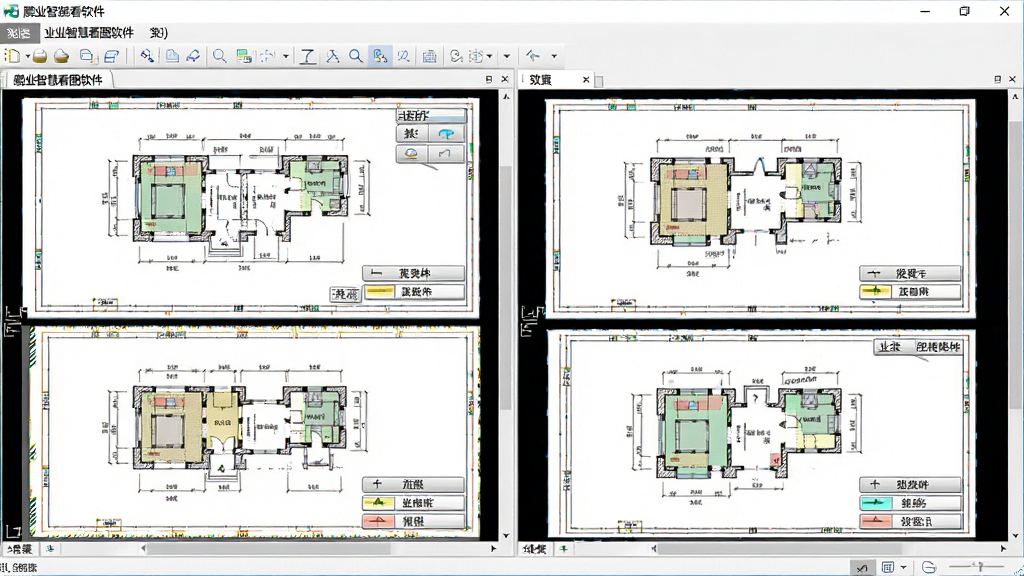Close the right panel's document tab
The width and height of the screenshot is (1024, 576).
point(586,80)
